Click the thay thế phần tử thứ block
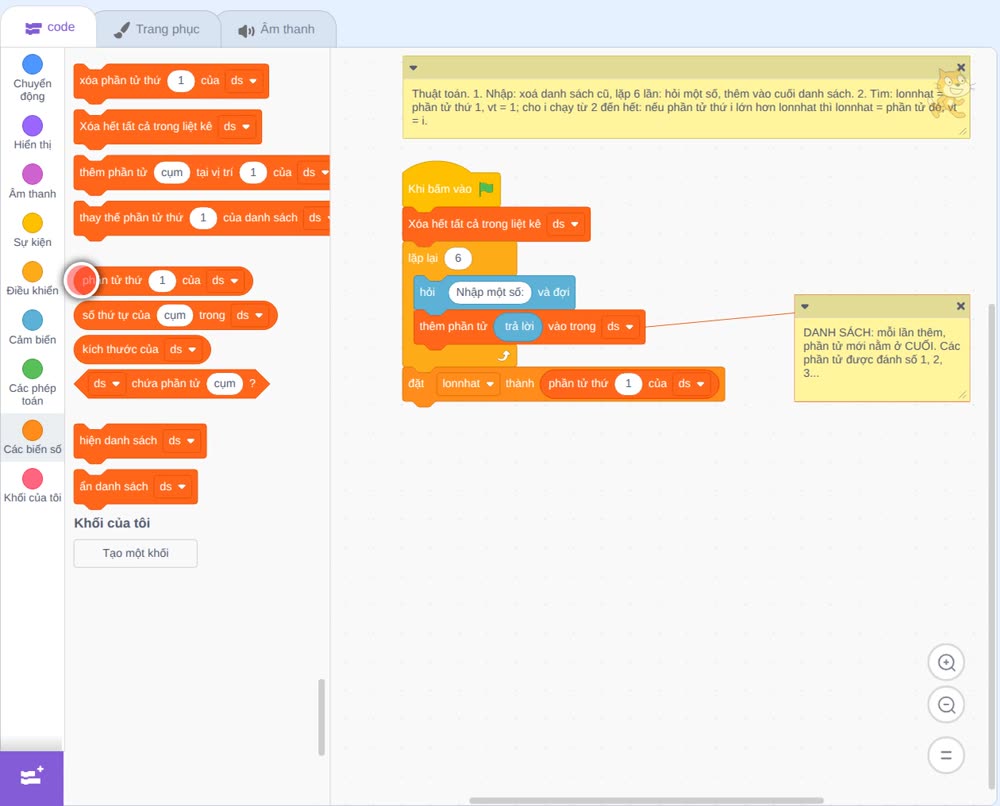Image resolution: width=1000 pixels, height=806 pixels. pos(204,218)
